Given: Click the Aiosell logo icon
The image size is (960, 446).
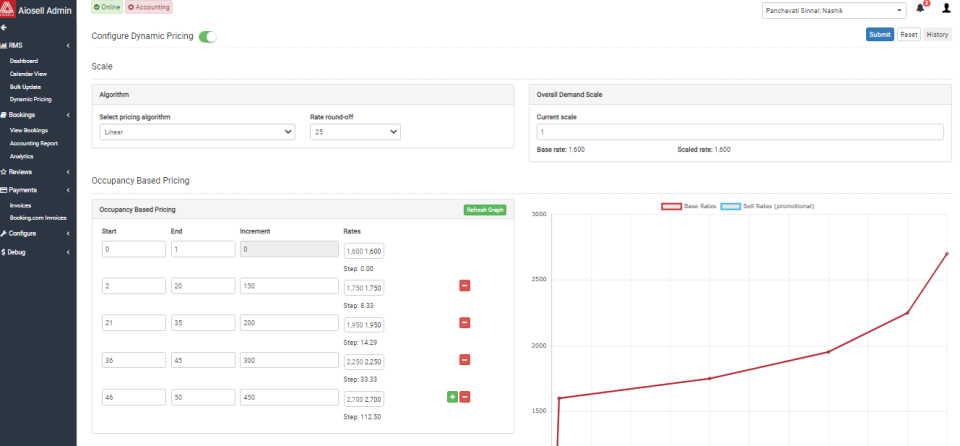Looking at the screenshot, I should pos(8,9).
